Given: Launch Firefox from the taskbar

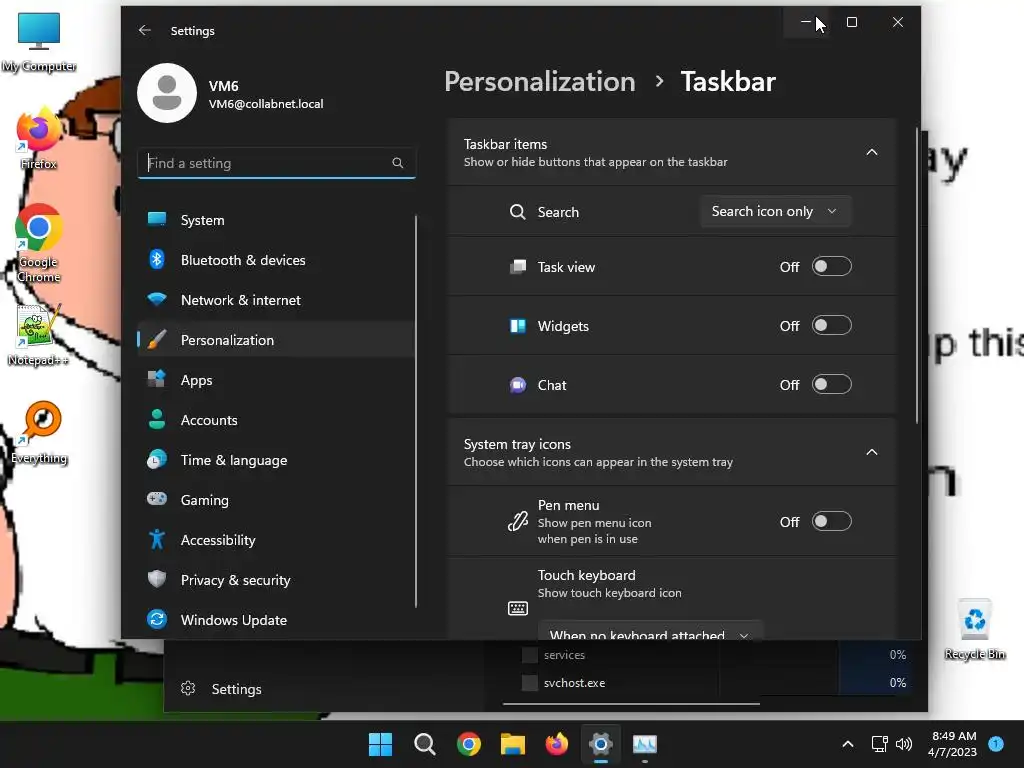Looking at the screenshot, I should point(557,744).
